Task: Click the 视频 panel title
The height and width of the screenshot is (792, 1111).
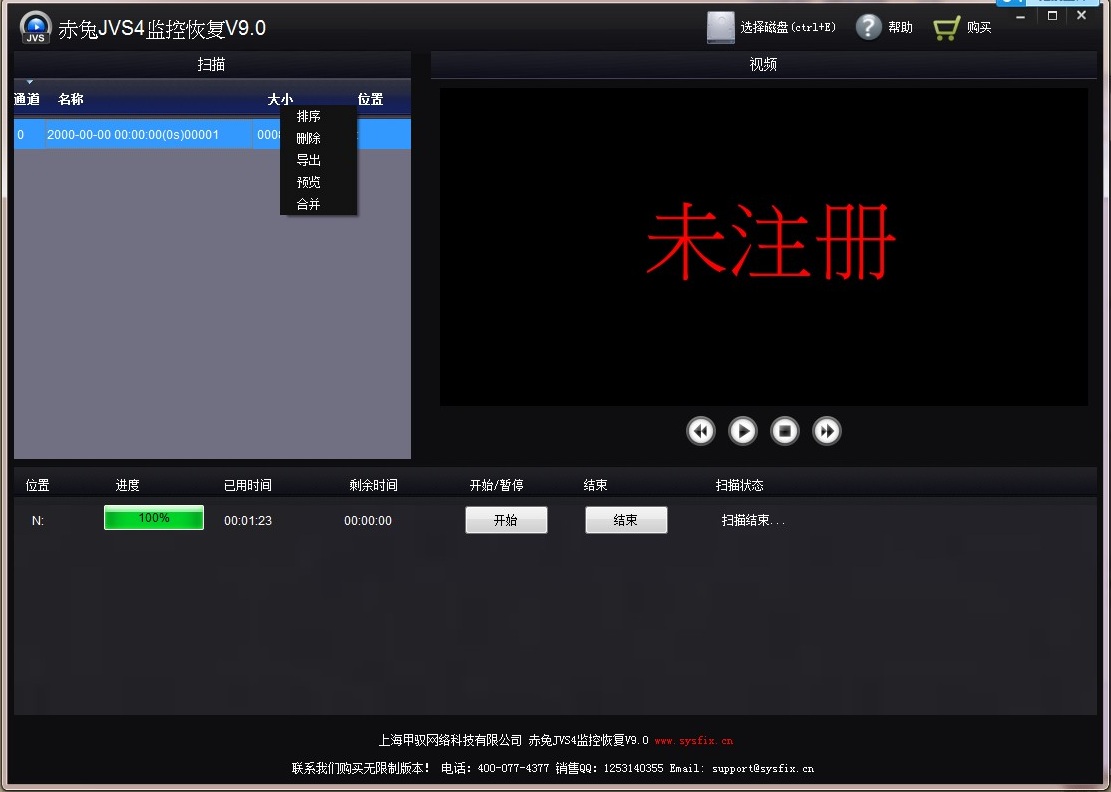Action: coord(763,64)
